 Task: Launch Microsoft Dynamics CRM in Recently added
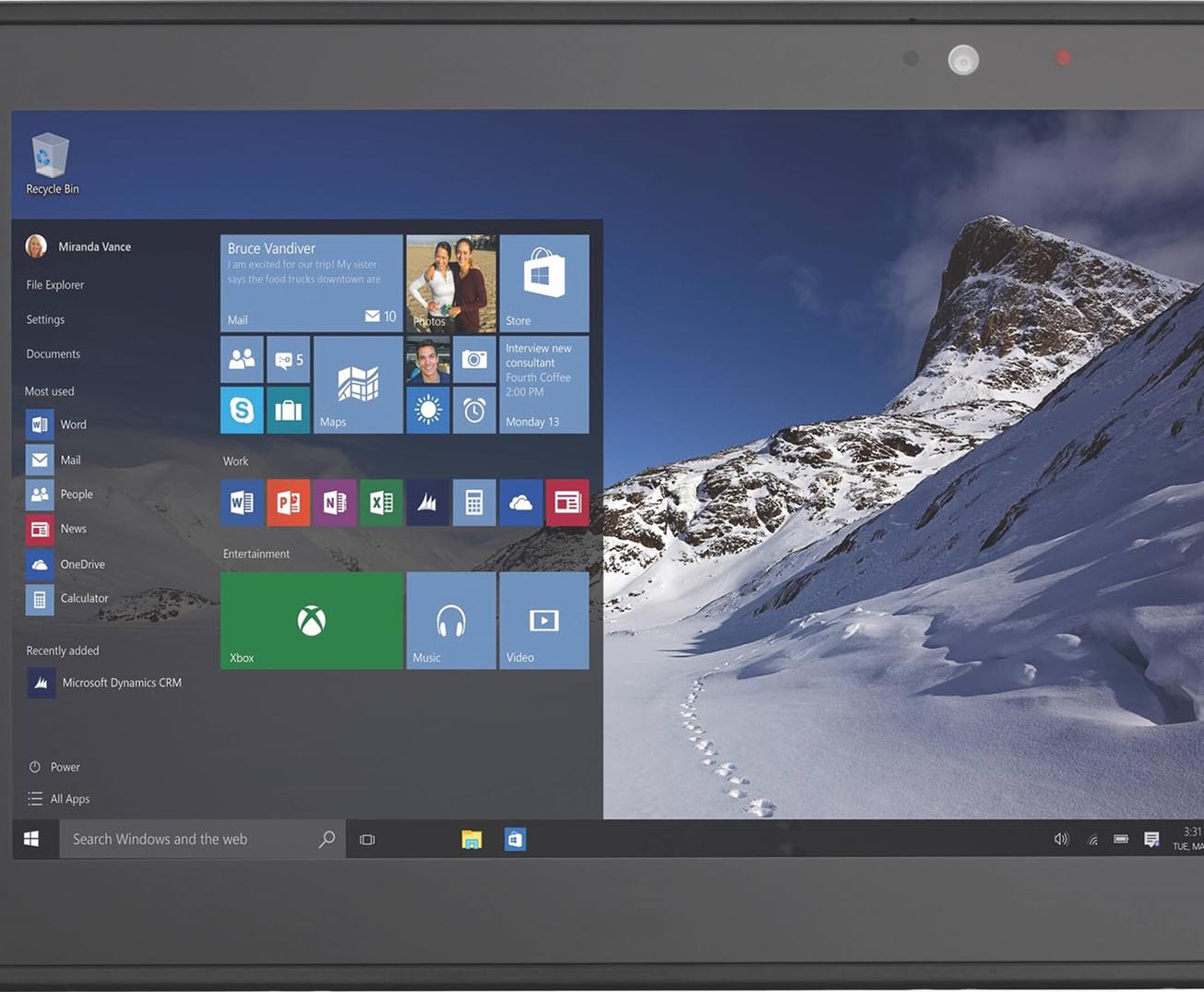click(104, 683)
